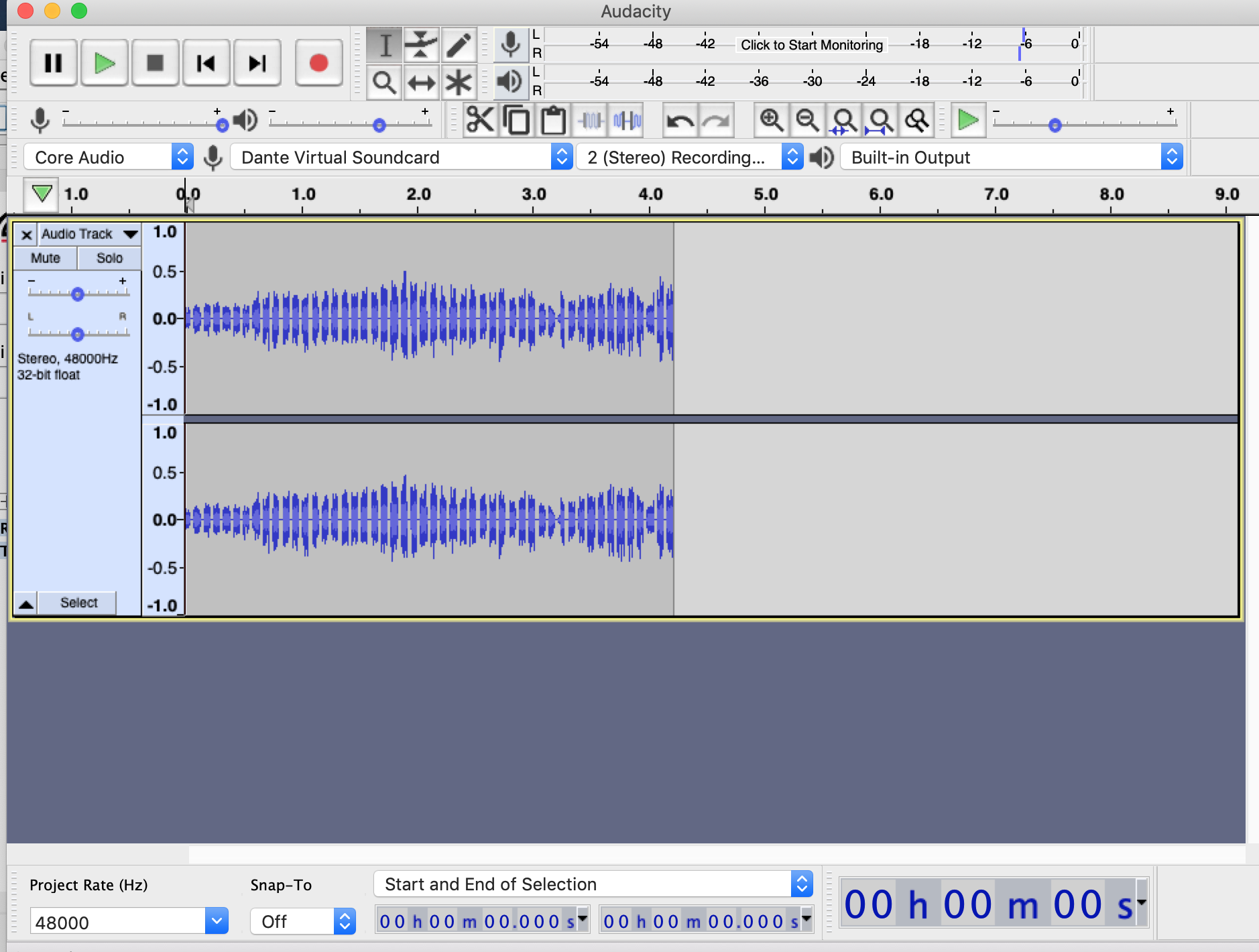
Task: Click the Redo arrow icon
Action: tap(717, 121)
